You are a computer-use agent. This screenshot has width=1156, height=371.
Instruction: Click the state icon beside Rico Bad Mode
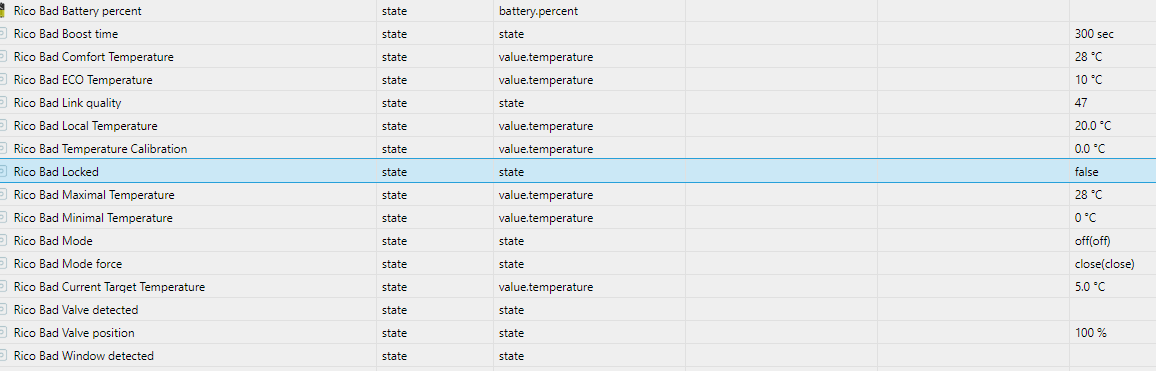tap(3, 240)
